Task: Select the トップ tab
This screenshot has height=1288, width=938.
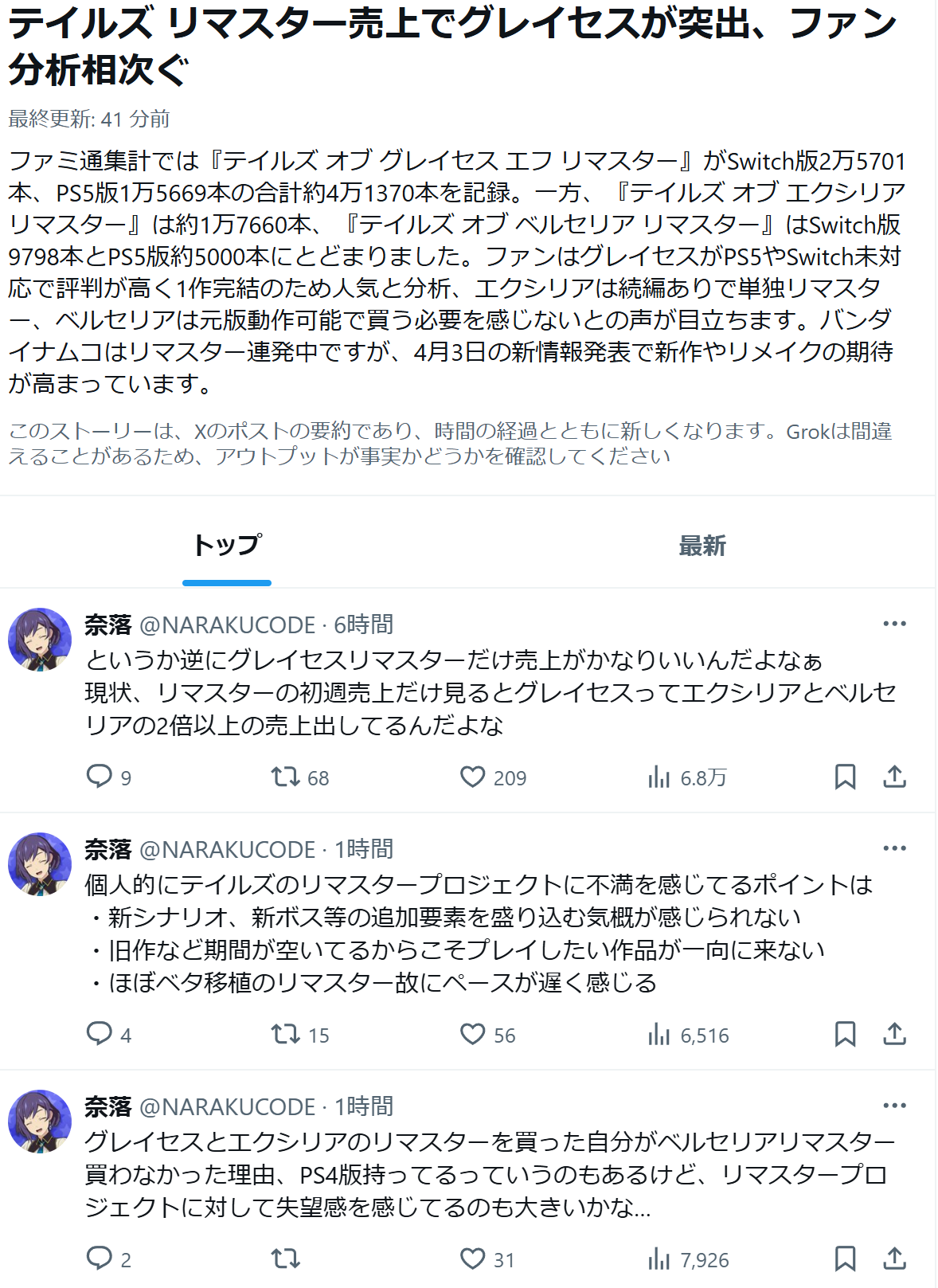Action: point(227,546)
